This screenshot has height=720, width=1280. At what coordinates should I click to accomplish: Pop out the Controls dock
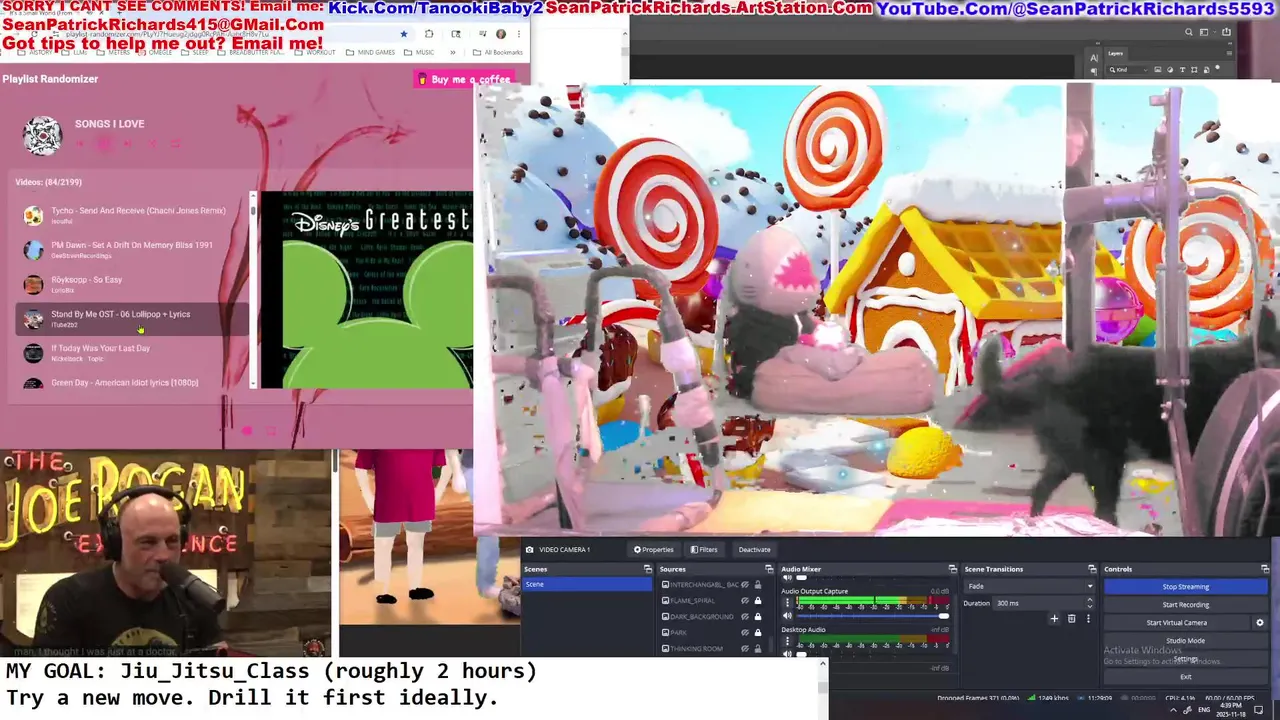tap(1265, 569)
